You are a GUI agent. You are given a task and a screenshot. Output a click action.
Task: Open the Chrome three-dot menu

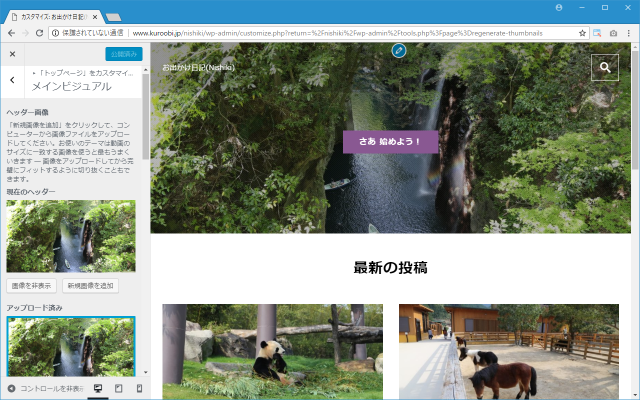pos(628,33)
